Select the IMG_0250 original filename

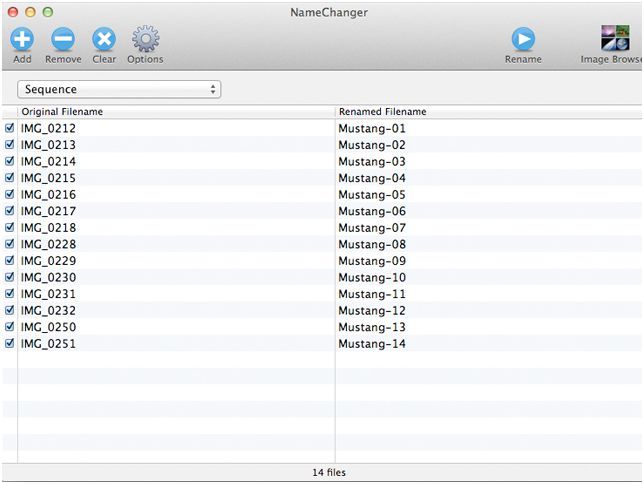click(x=48, y=327)
